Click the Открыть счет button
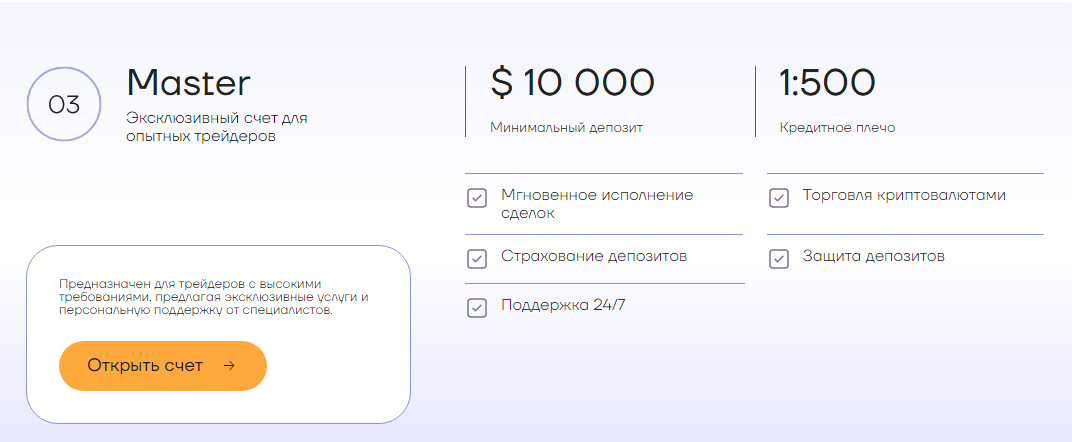This screenshot has height=442, width=1072. click(x=163, y=366)
